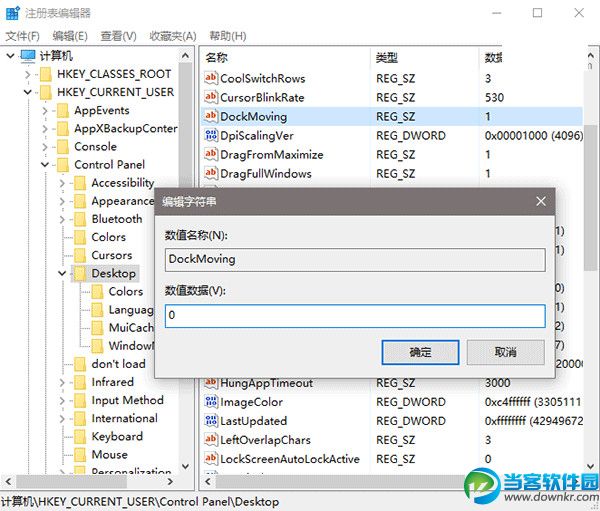Click the LastUpdated DWORD value icon

pyautogui.click(x=211, y=421)
